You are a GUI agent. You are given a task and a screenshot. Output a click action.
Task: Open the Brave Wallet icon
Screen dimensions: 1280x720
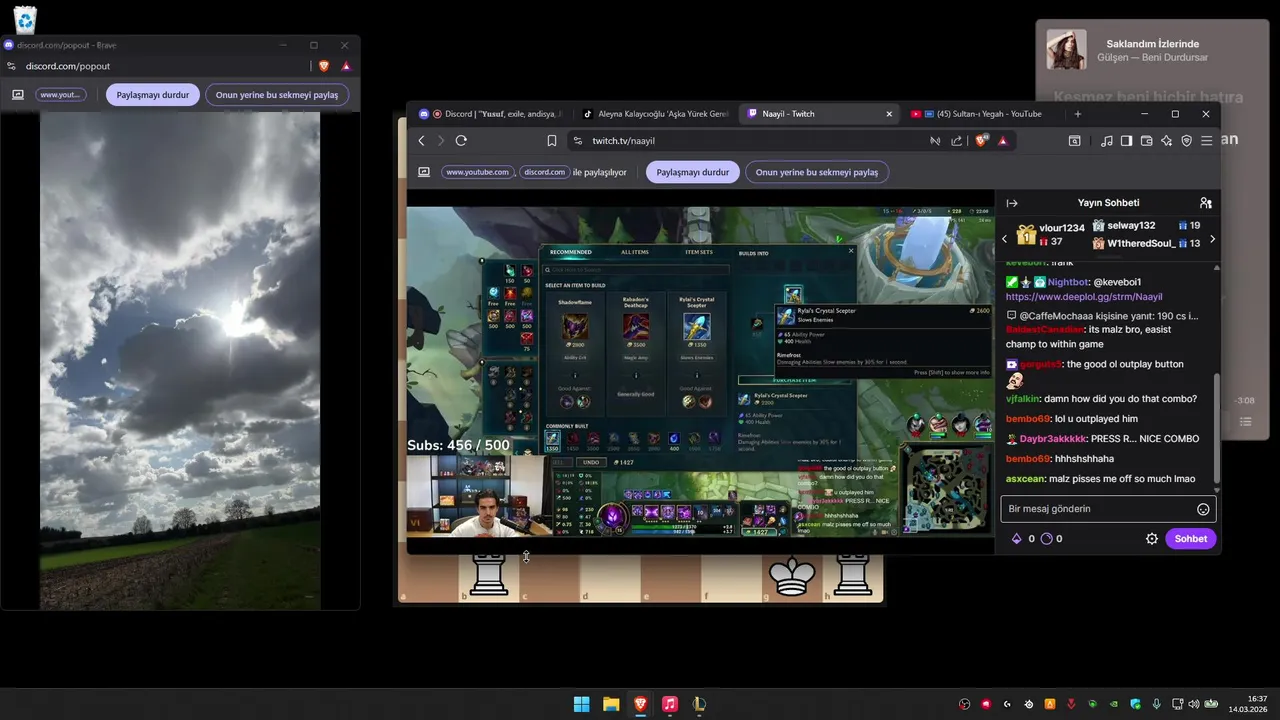coord(1146,141)
